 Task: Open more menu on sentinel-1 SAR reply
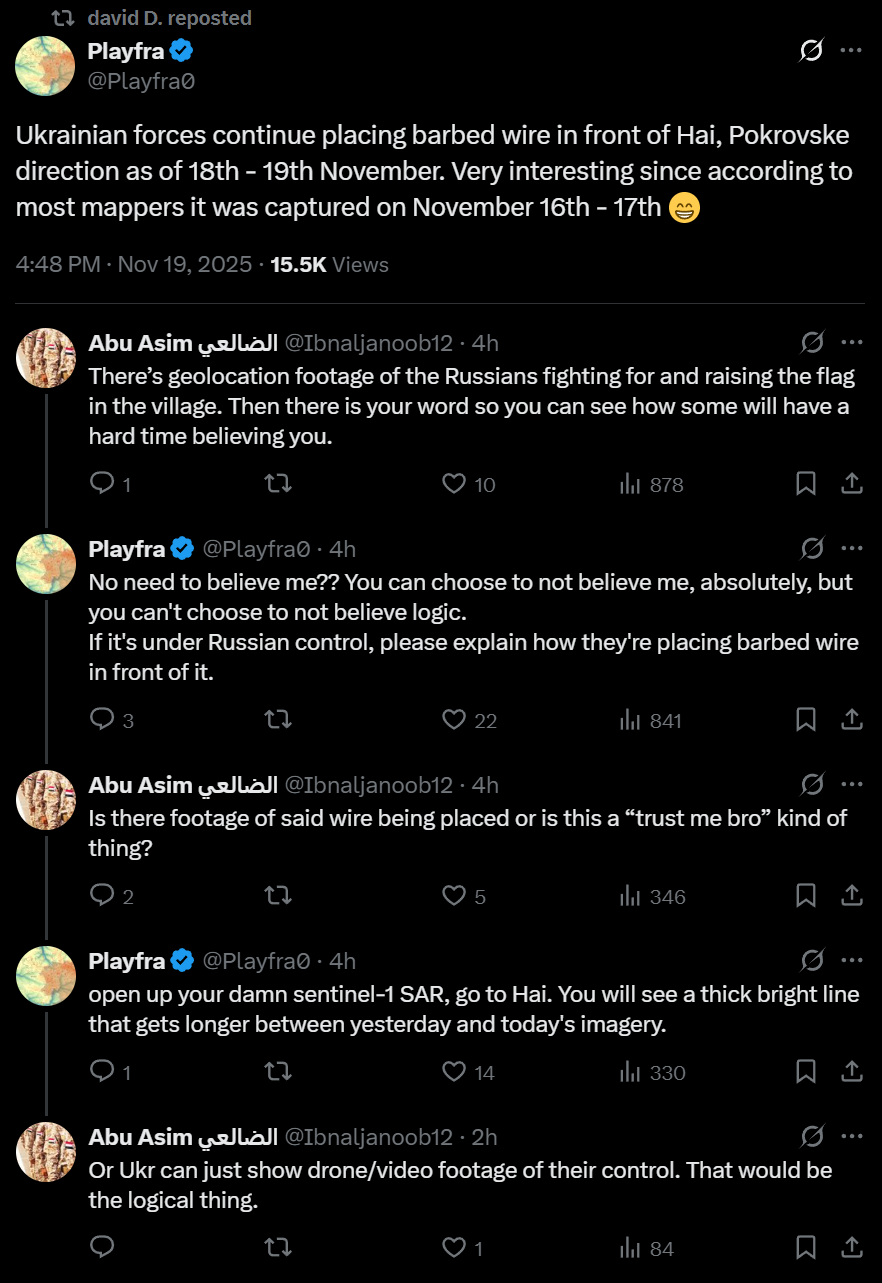click(851, 960)
